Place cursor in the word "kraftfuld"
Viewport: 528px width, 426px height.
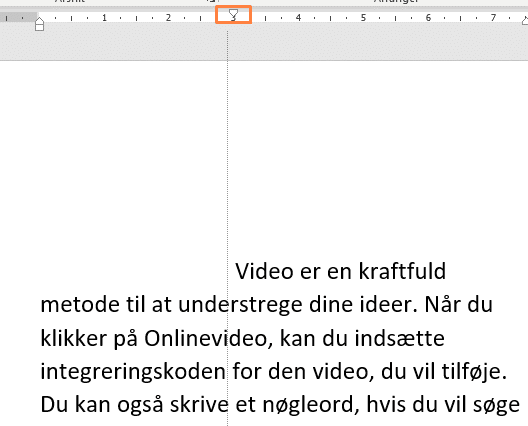(x=402, y=271)
